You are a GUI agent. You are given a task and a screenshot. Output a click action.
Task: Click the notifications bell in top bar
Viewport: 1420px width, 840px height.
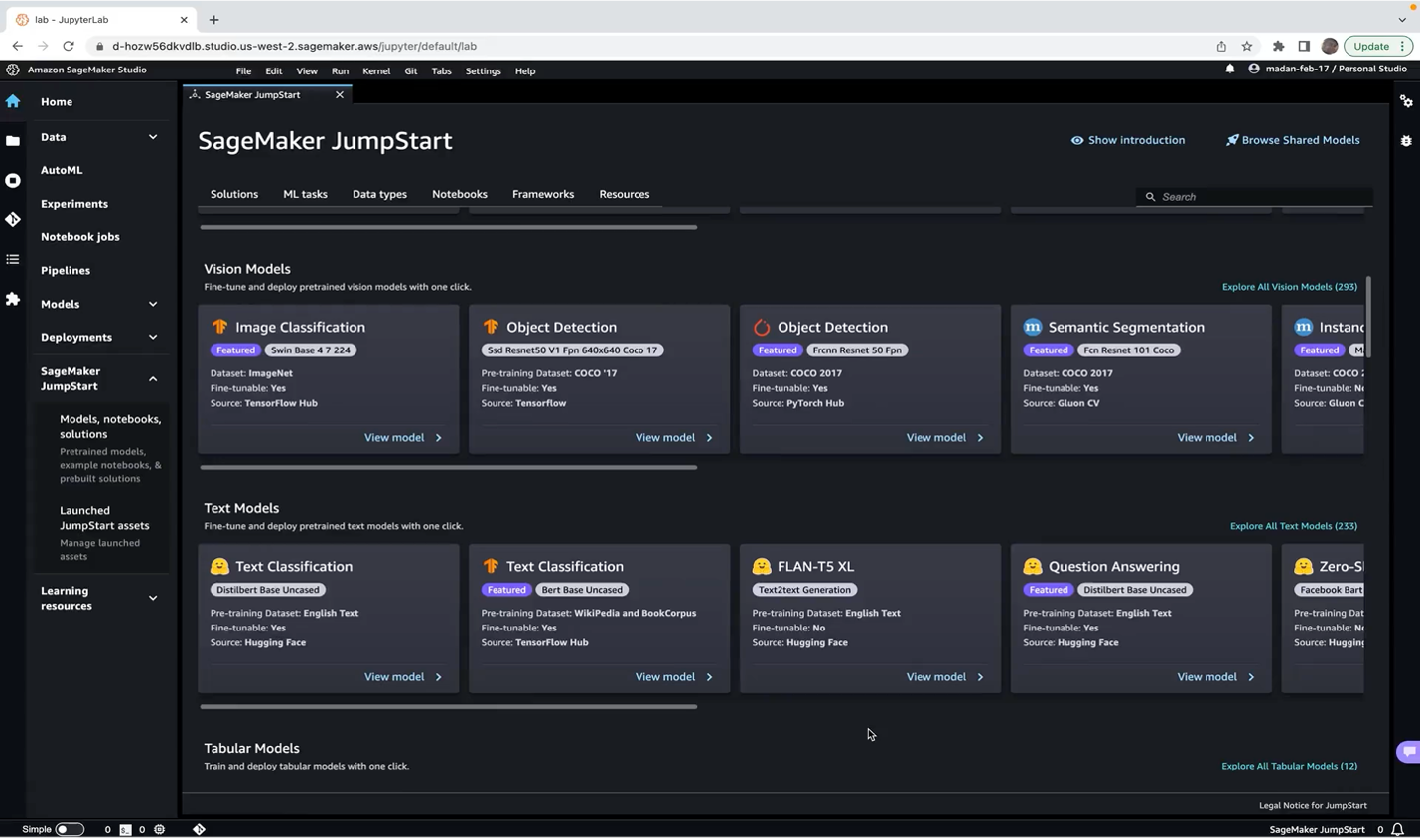point(1230,70)
